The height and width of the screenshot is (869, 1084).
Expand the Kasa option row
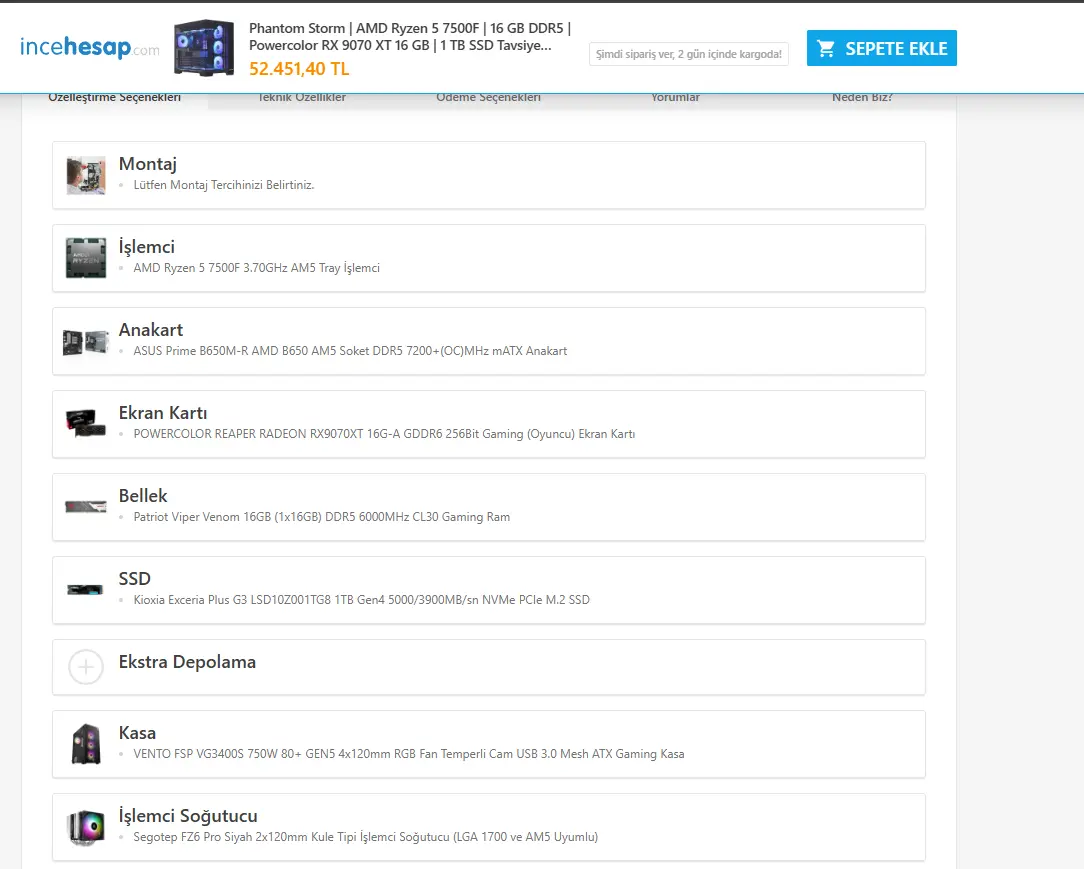click(x=489, y=744)
